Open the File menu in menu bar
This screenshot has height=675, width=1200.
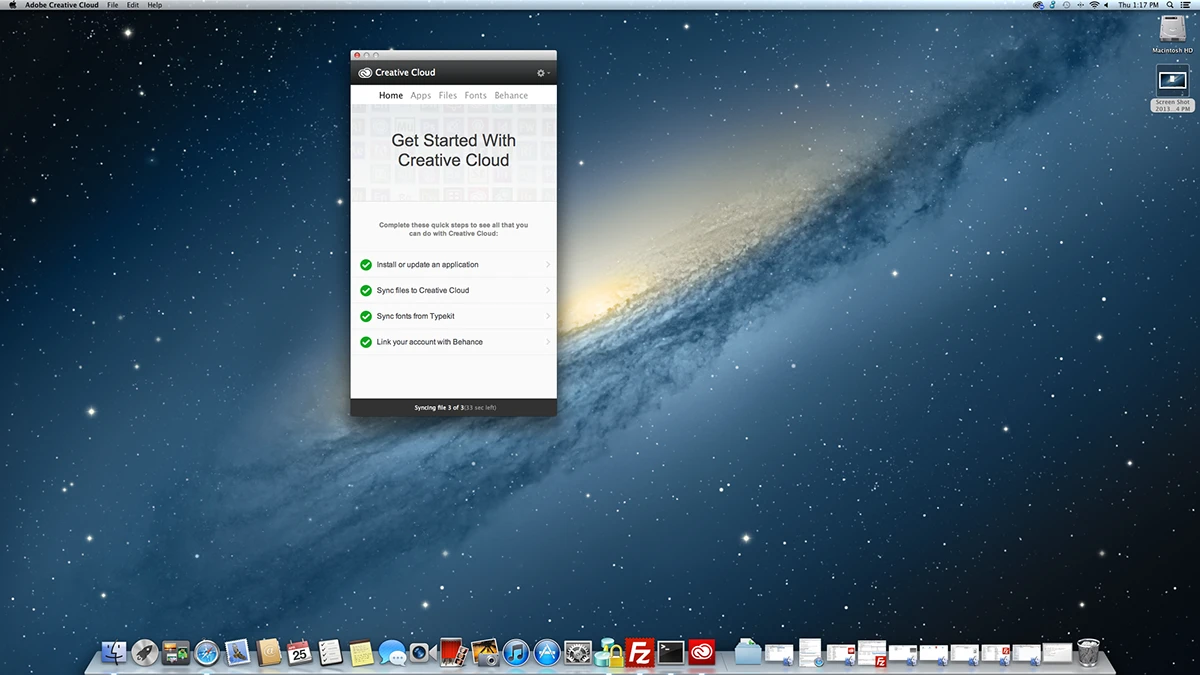[x=112, y=5]
